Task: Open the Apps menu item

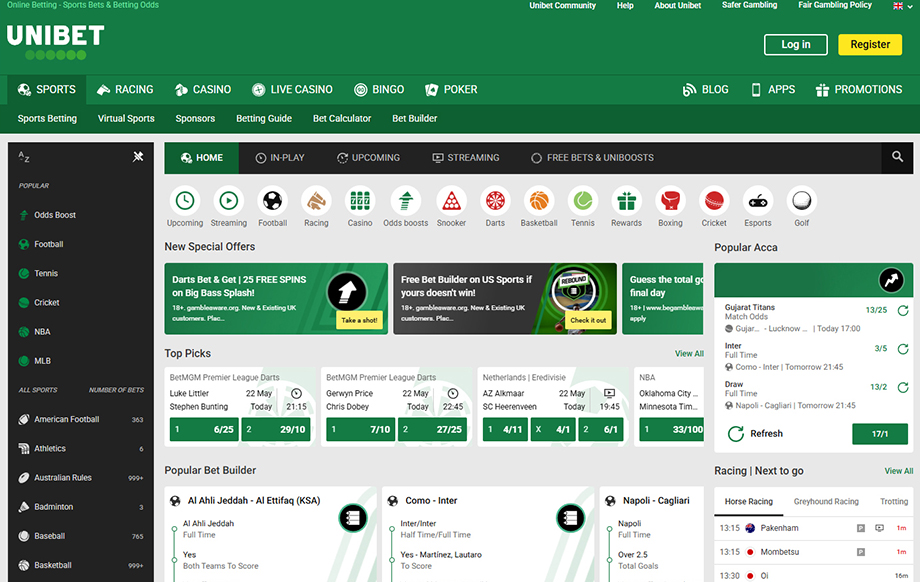Action: 773,90
